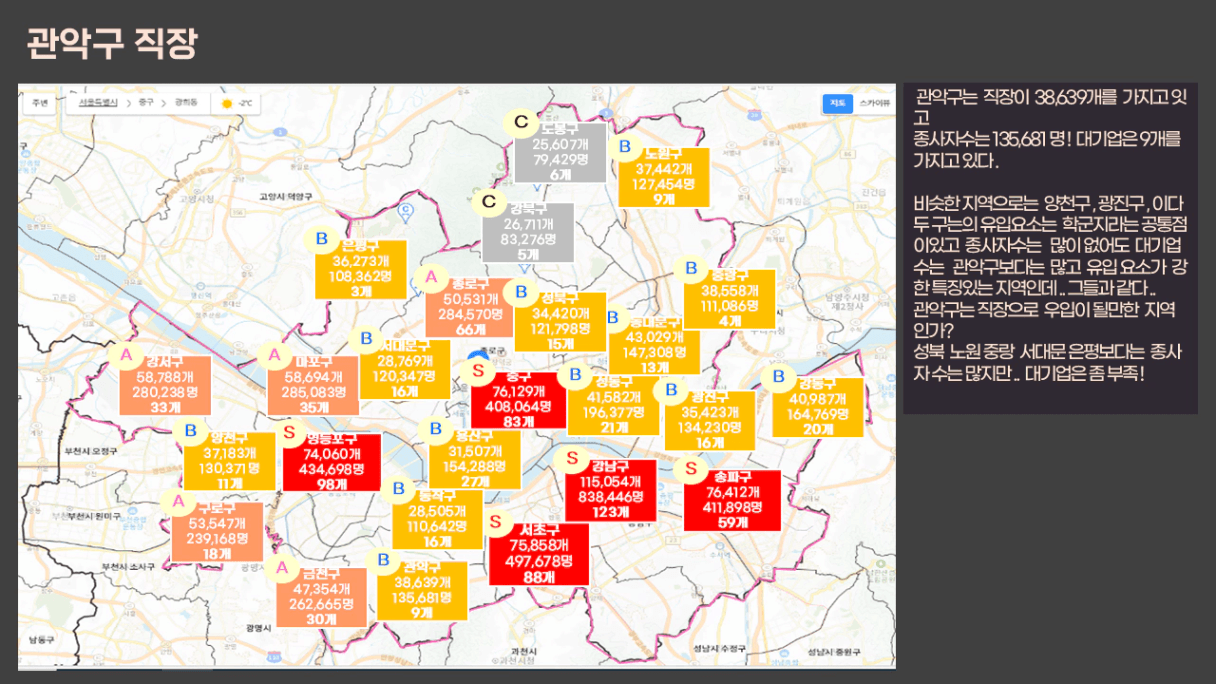Image resolution: width=1216 pixels, height=684 pixels.
Task: Click the A grade circle beside 강서구
Action: pos(126,354)
